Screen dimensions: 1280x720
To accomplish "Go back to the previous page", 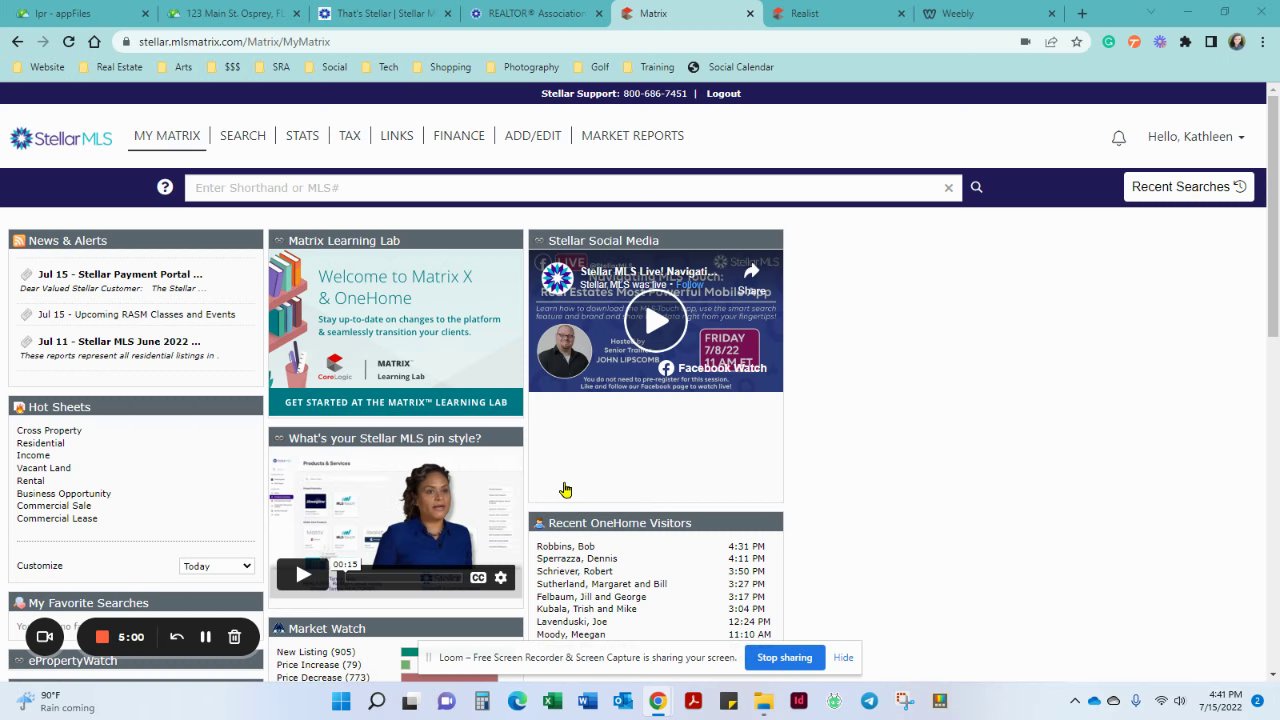I will click(x=17, y=42).
